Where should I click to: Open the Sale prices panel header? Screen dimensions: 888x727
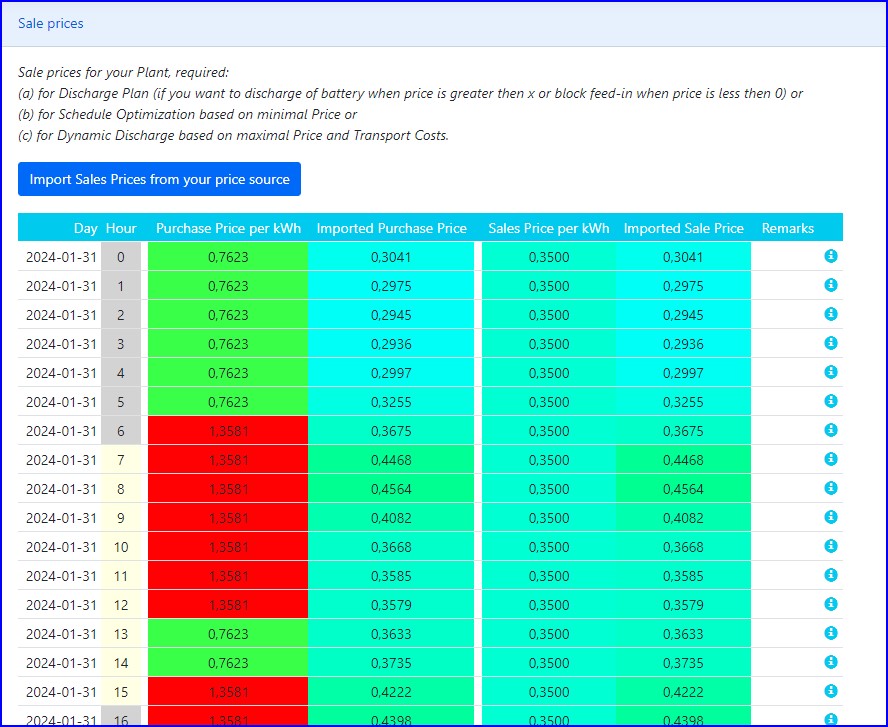coord(51,23)
